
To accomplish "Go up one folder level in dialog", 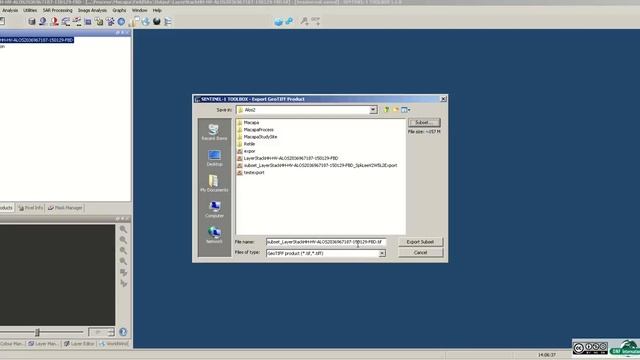I will click(386, 110).
